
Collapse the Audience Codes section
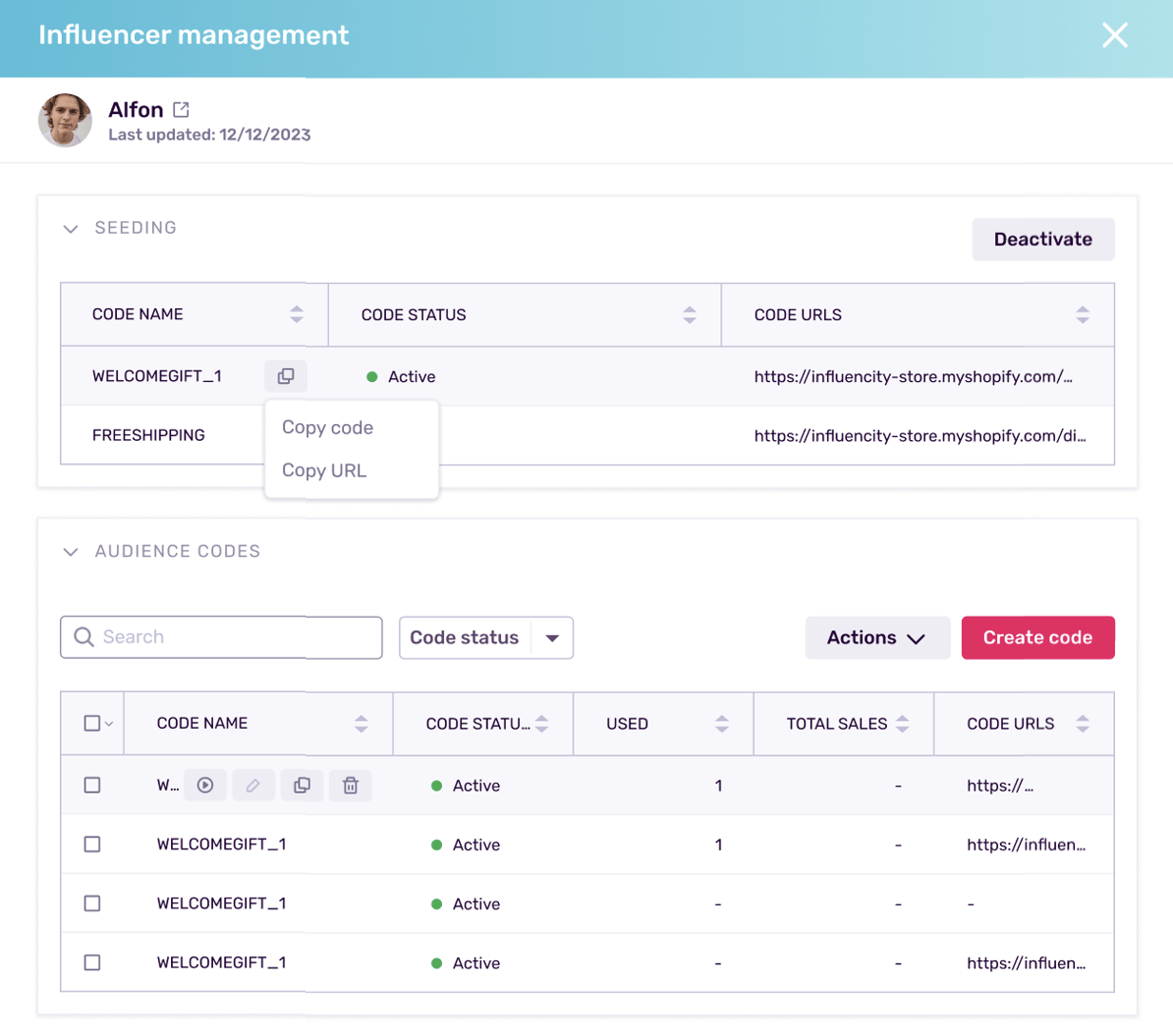(71, 552)
